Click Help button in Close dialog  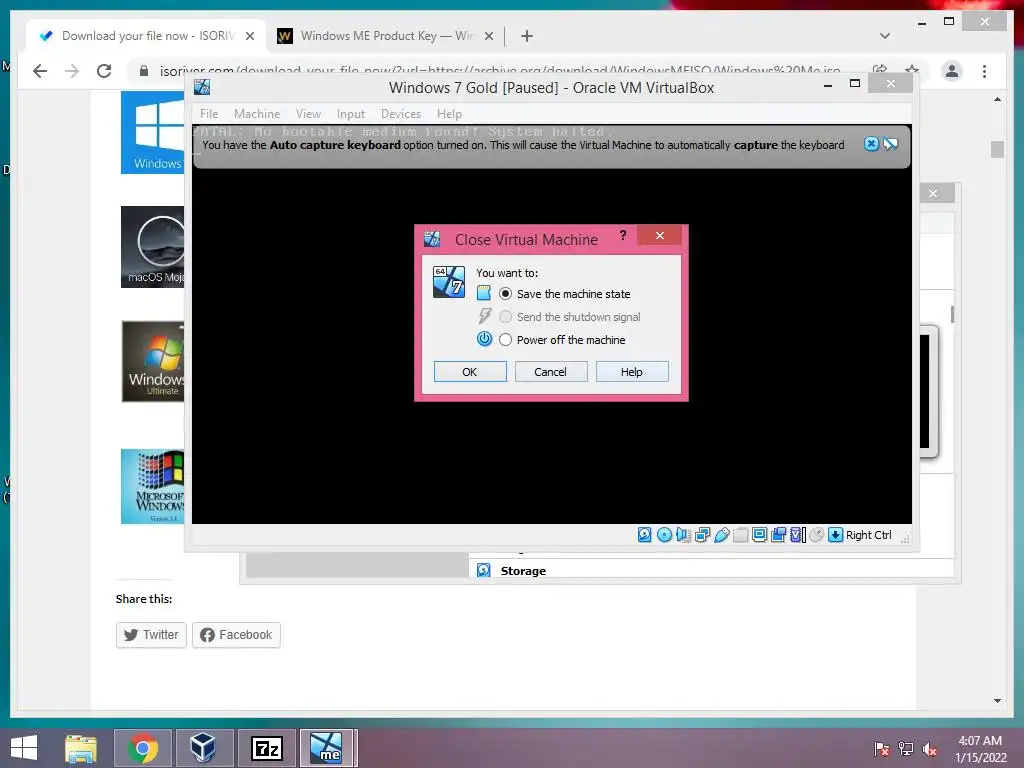632,372
